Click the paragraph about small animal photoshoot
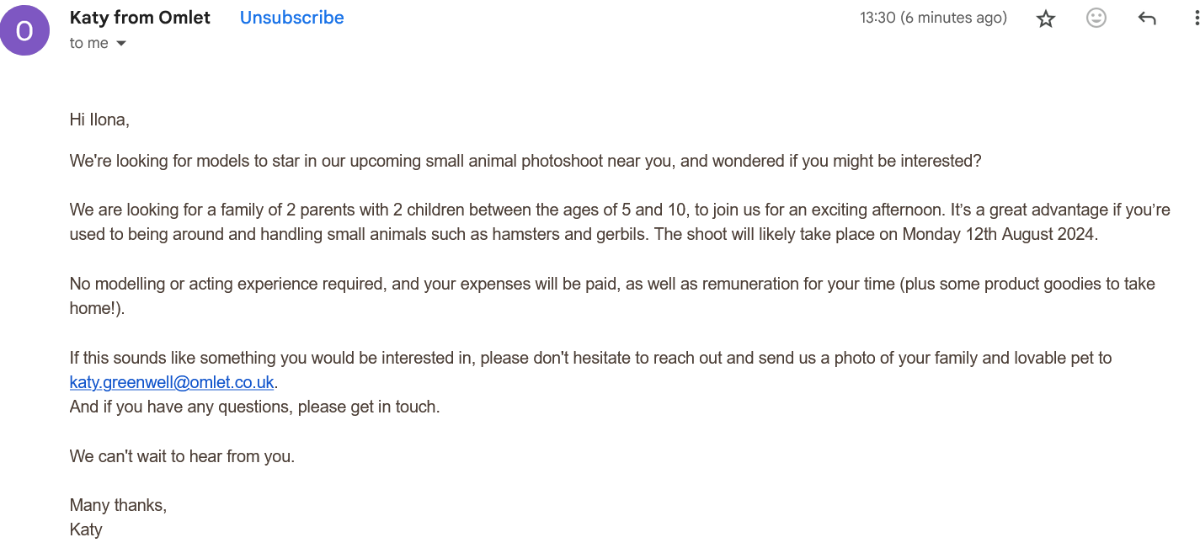The width and height of the screenshot is (1200, 548). tap(526, 161)
